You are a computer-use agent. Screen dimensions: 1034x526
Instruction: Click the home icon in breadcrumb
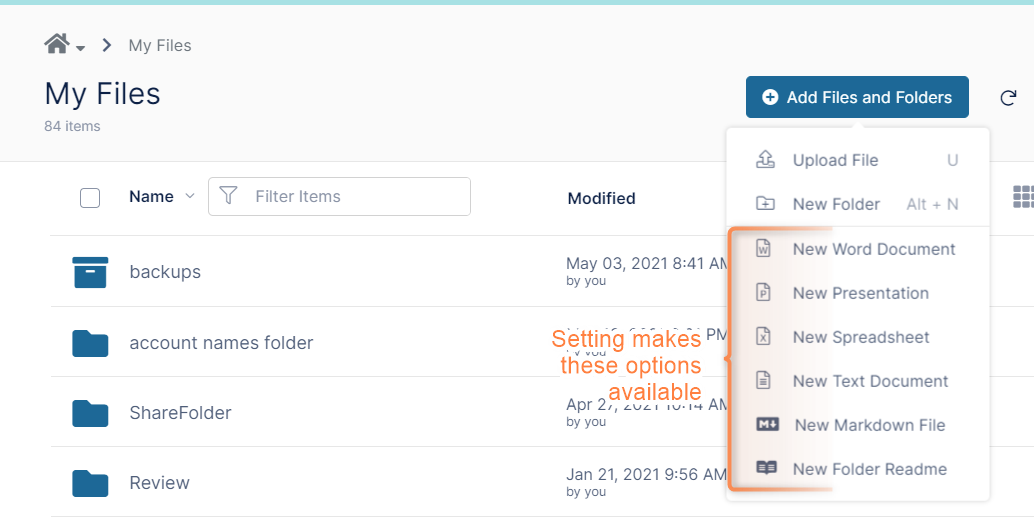(x=56, y=44)
